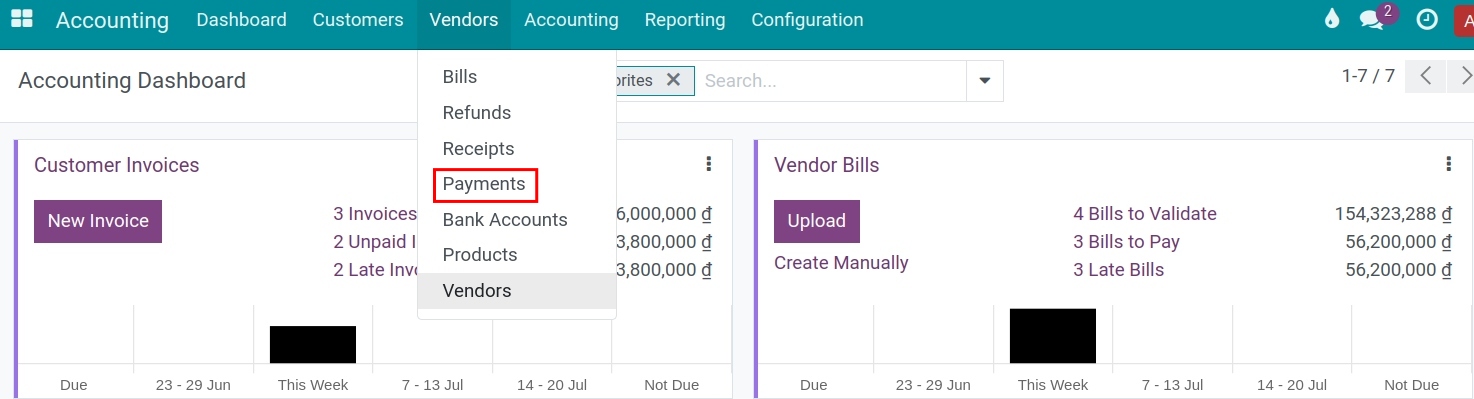Select Vendors entry in the dropdown list
This screenshot has height=399, width=1474.
point(517,291)
